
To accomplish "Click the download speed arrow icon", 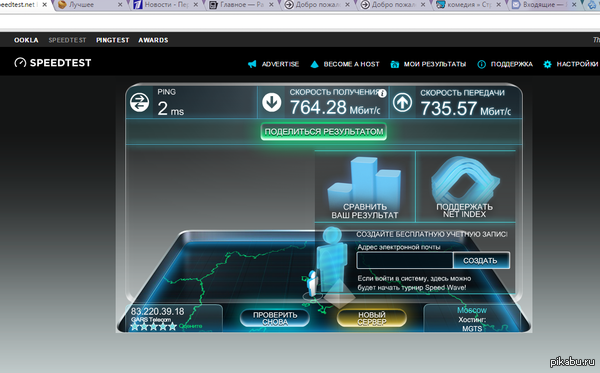I will click(x=272, y=103).
